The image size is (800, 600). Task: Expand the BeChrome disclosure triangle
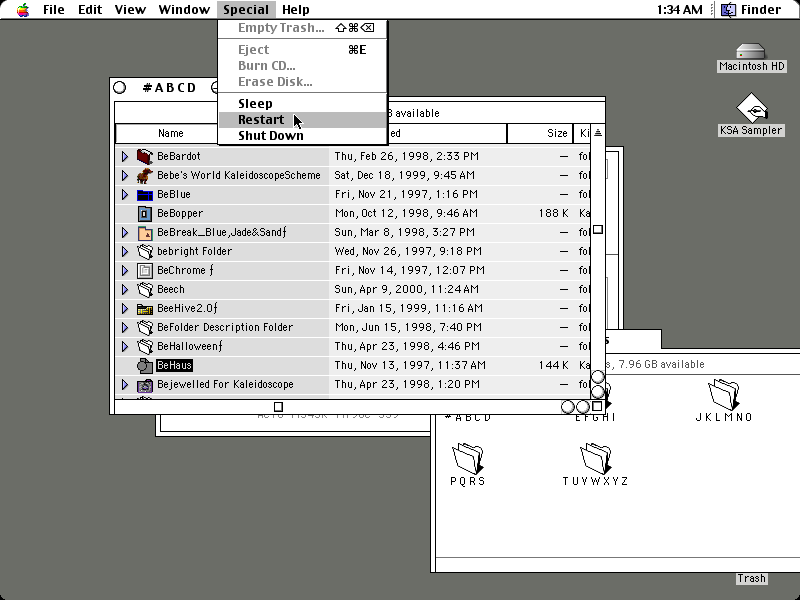124,270
